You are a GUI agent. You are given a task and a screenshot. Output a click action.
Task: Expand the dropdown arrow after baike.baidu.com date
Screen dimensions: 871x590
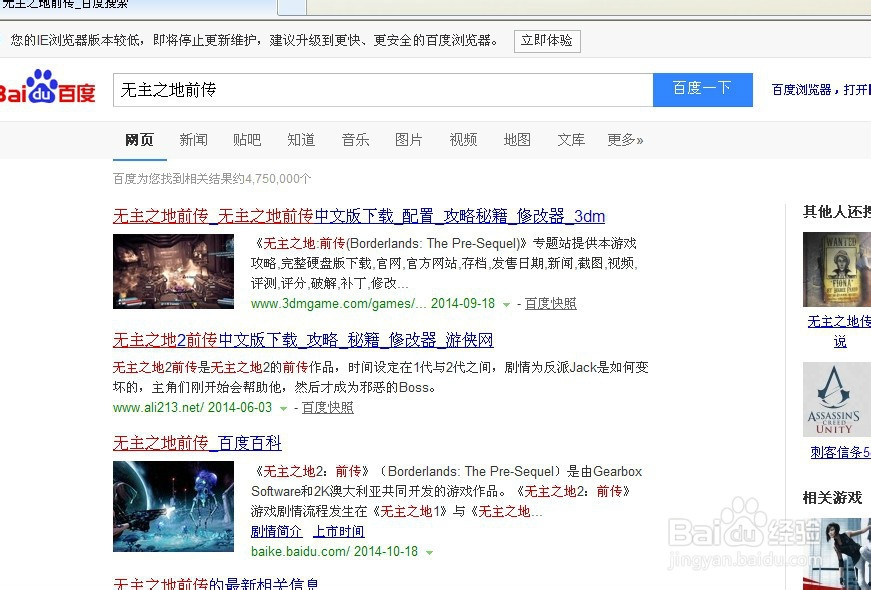429,552
